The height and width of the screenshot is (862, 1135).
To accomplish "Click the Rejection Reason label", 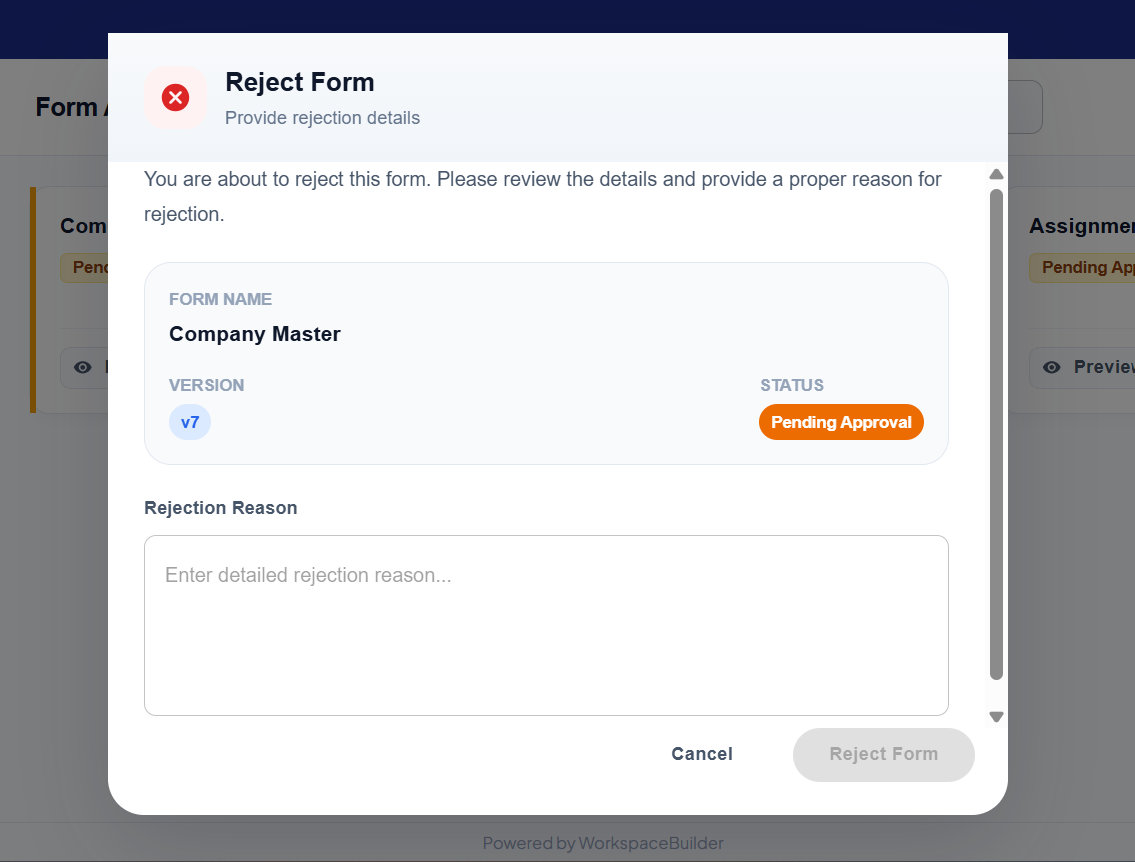I will [221, 508].
